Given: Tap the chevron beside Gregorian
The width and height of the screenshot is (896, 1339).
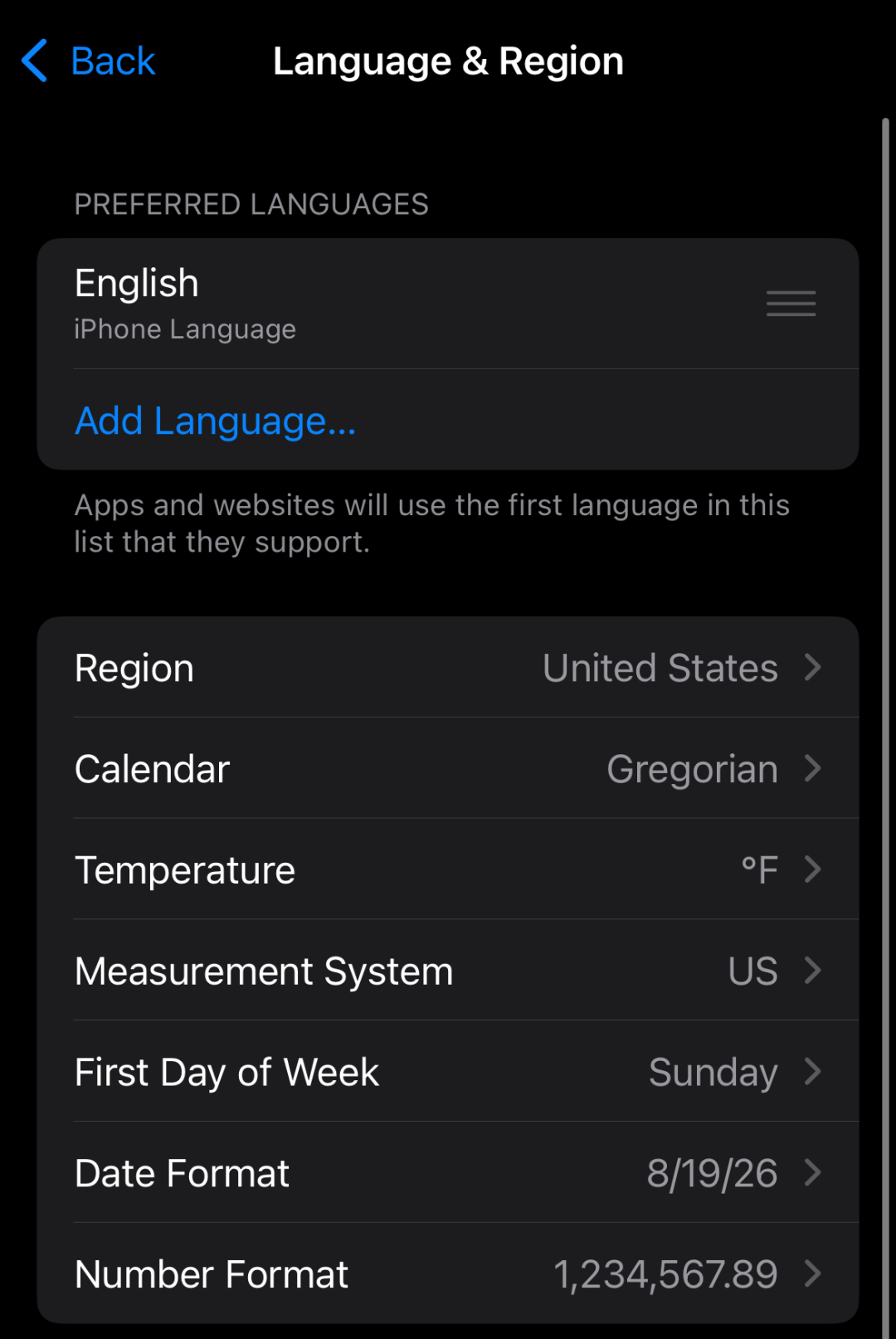Looking at the screenshot, I should [813, 768].
